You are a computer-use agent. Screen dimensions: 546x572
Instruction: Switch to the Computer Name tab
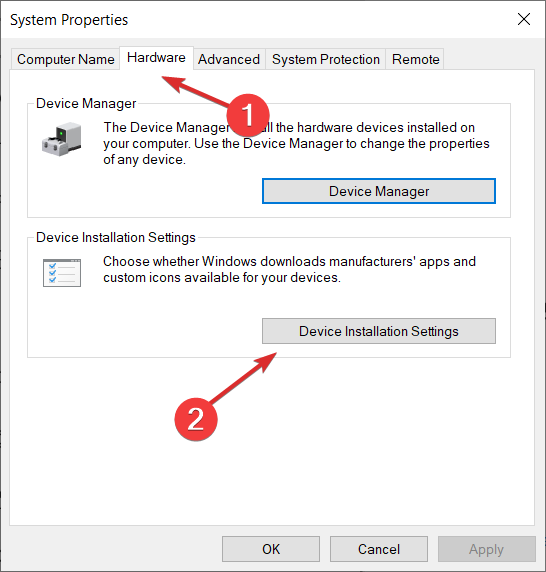coord(66,59)
